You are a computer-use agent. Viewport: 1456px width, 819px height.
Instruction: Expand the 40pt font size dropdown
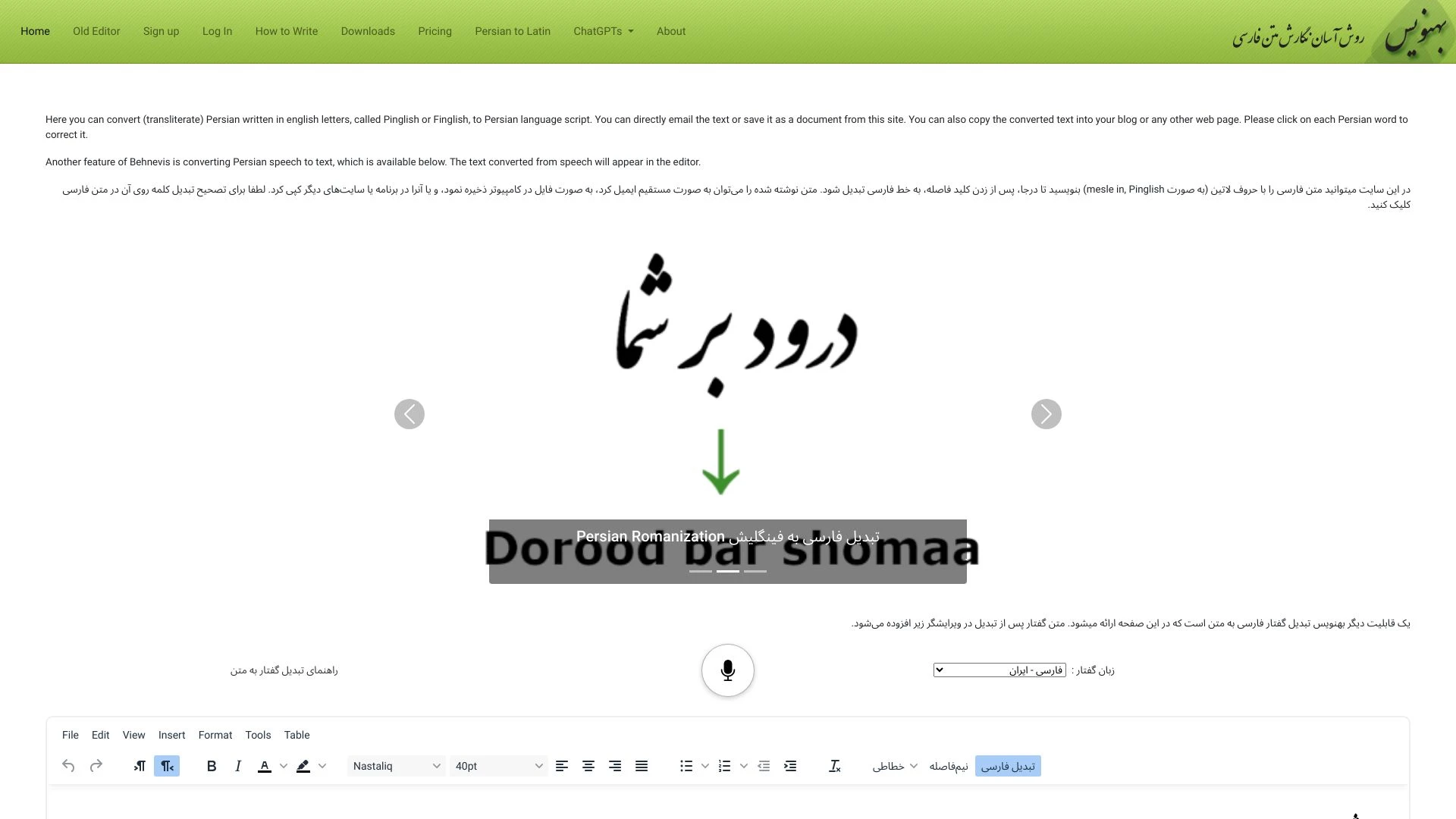coord(538,766)
